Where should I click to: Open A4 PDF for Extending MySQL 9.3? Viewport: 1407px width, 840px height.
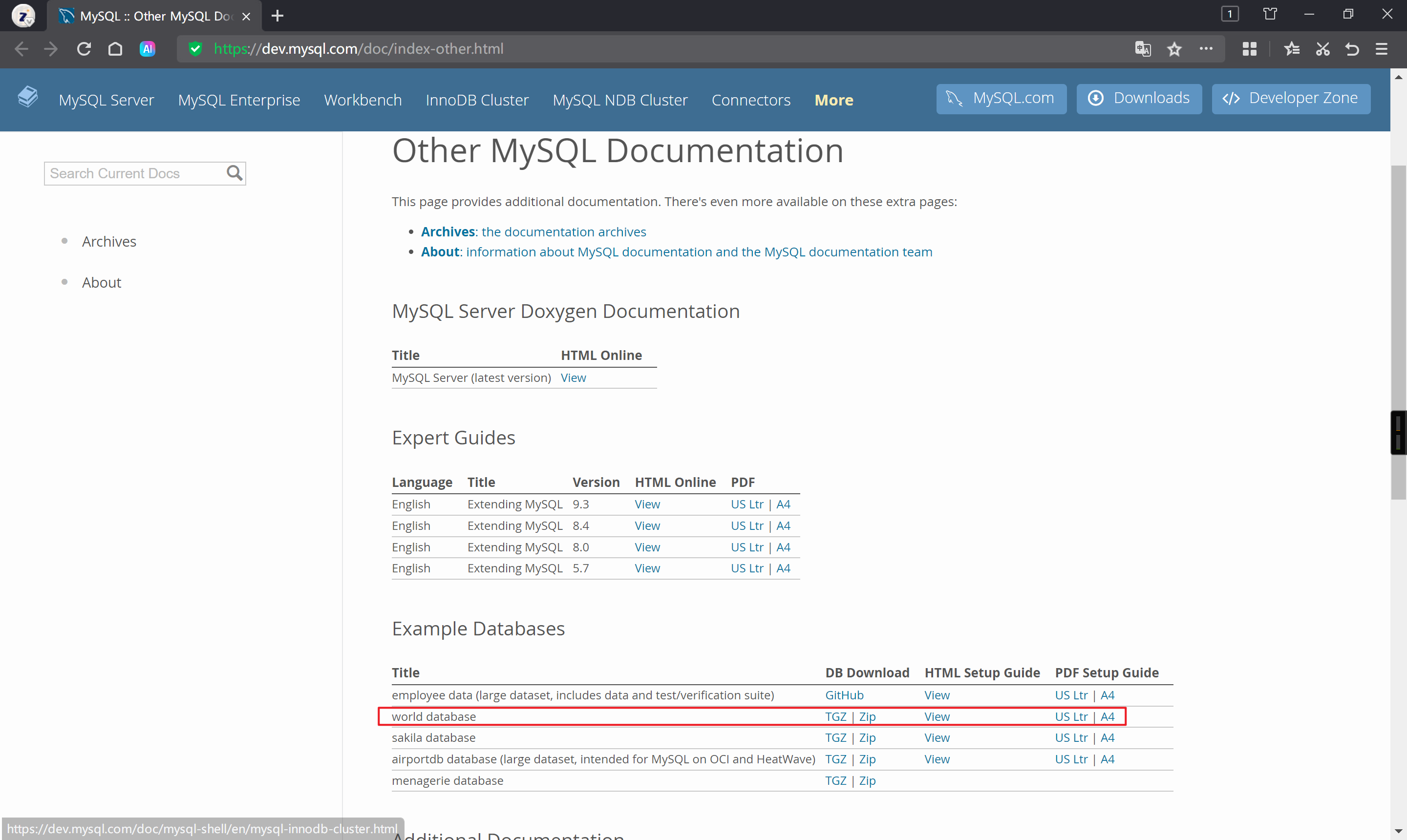click(783, 504)
